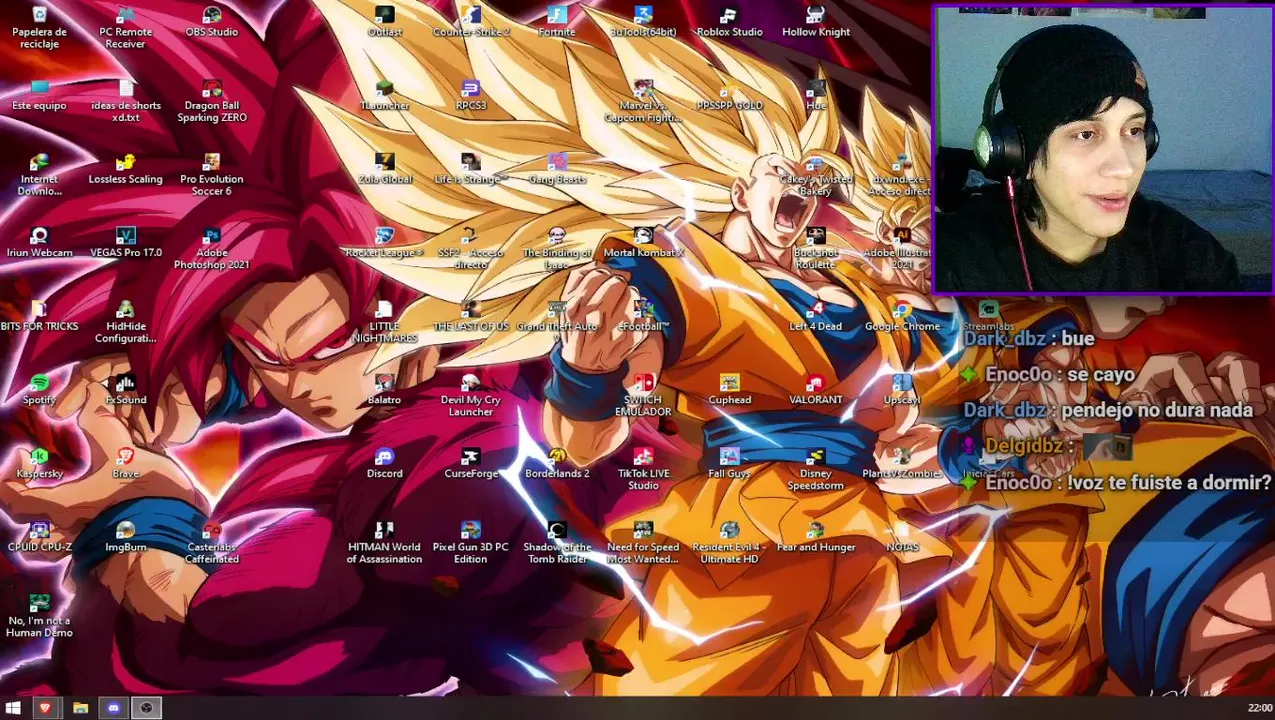Image resolution: width=1275 pixels, height=720 pixels.
Task: Open Este equipo icon
Action: click(39, 95)
